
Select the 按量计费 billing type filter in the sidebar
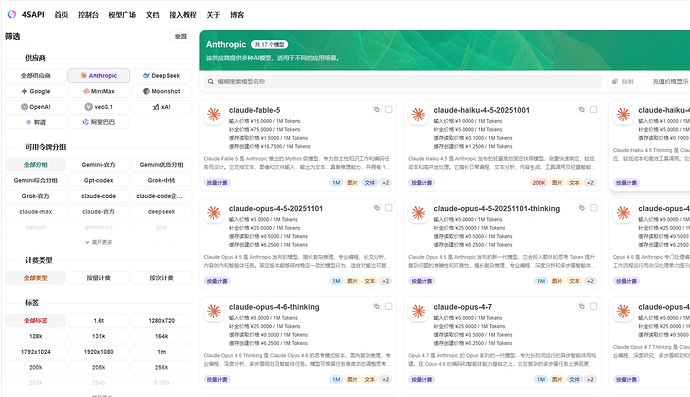[99, 278]
